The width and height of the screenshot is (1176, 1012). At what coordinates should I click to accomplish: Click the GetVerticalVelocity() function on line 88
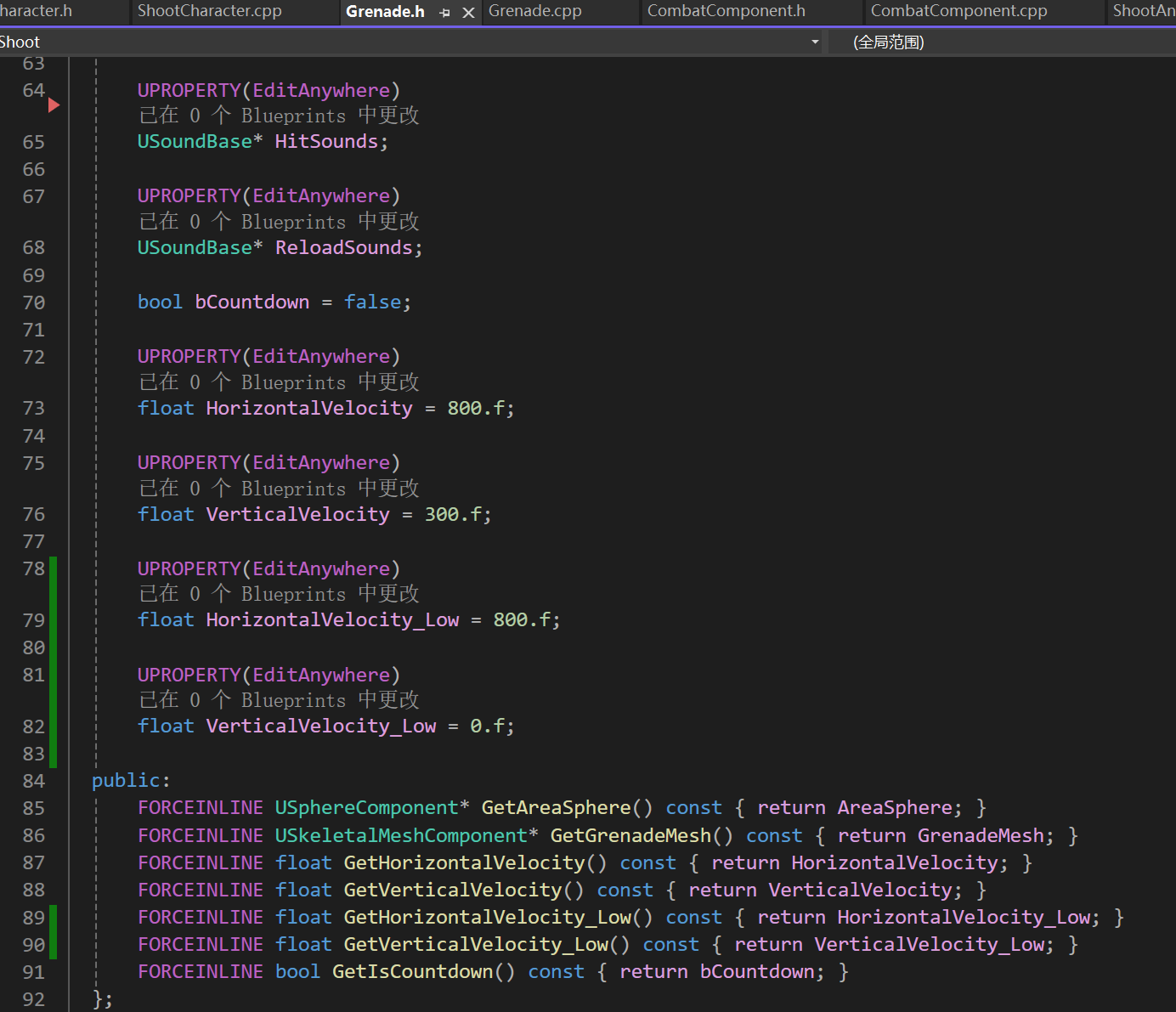point(453,890)
